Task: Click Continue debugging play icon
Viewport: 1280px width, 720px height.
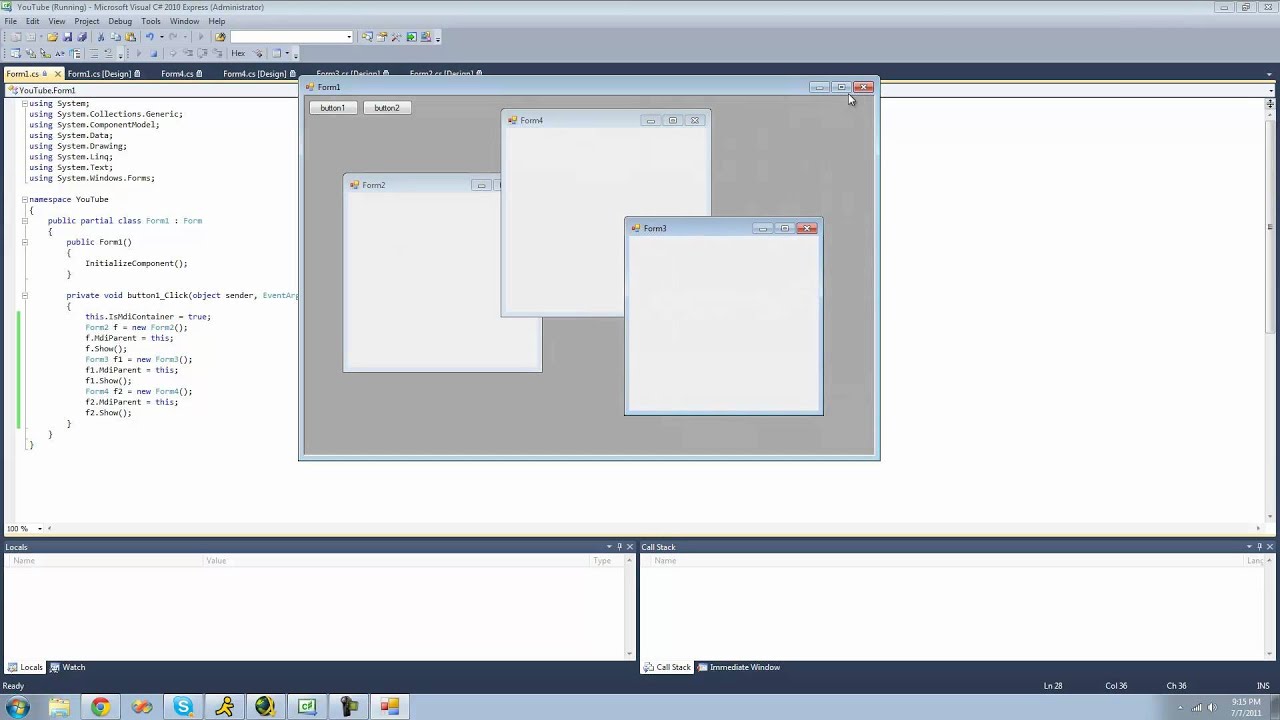Action: click(139, 53)
